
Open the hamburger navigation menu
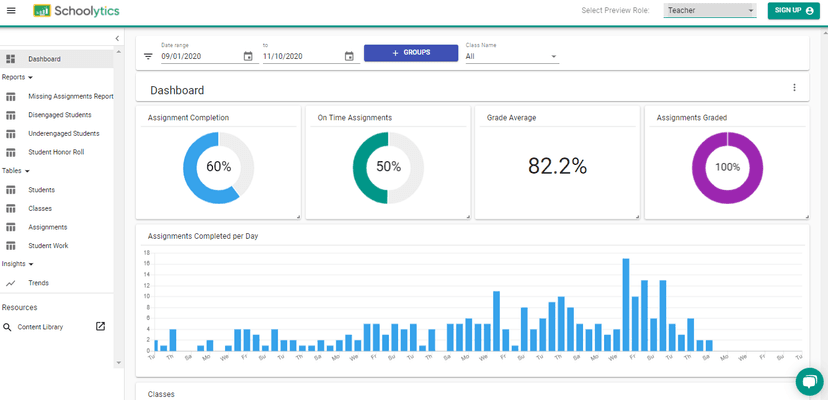click(11, 11)
